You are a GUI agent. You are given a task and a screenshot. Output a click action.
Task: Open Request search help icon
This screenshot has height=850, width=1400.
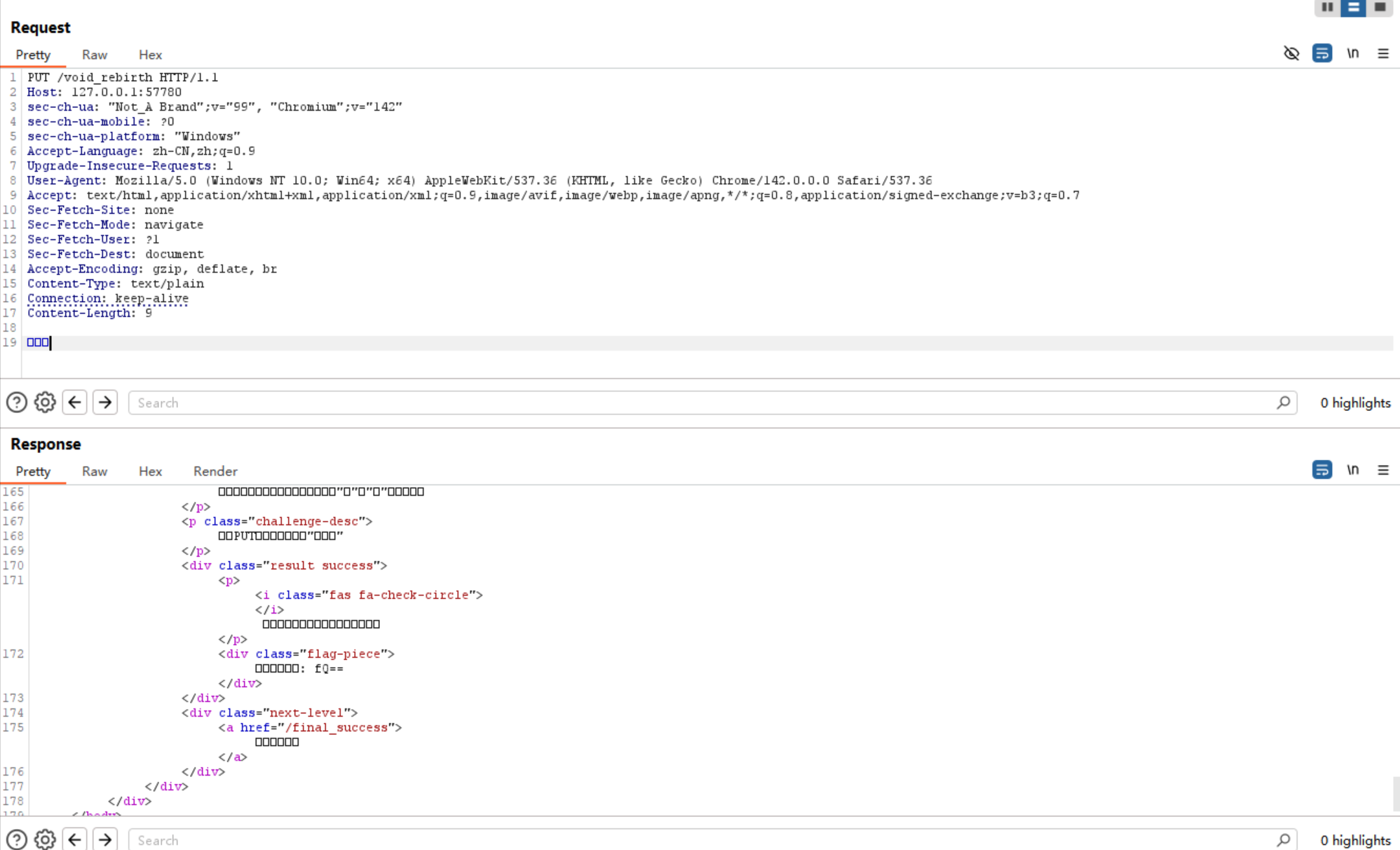click(17, 403)
